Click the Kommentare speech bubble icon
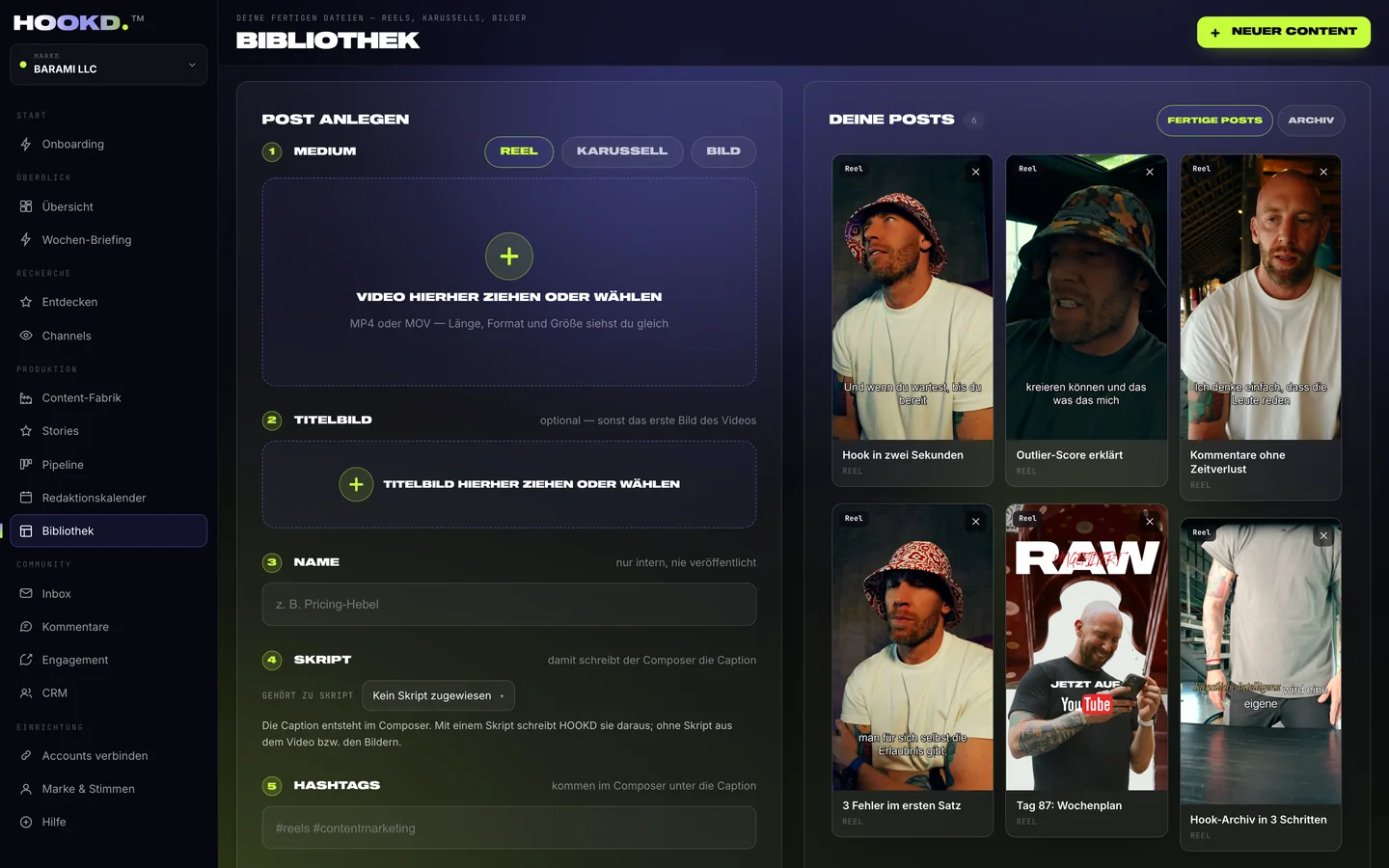 26,627
